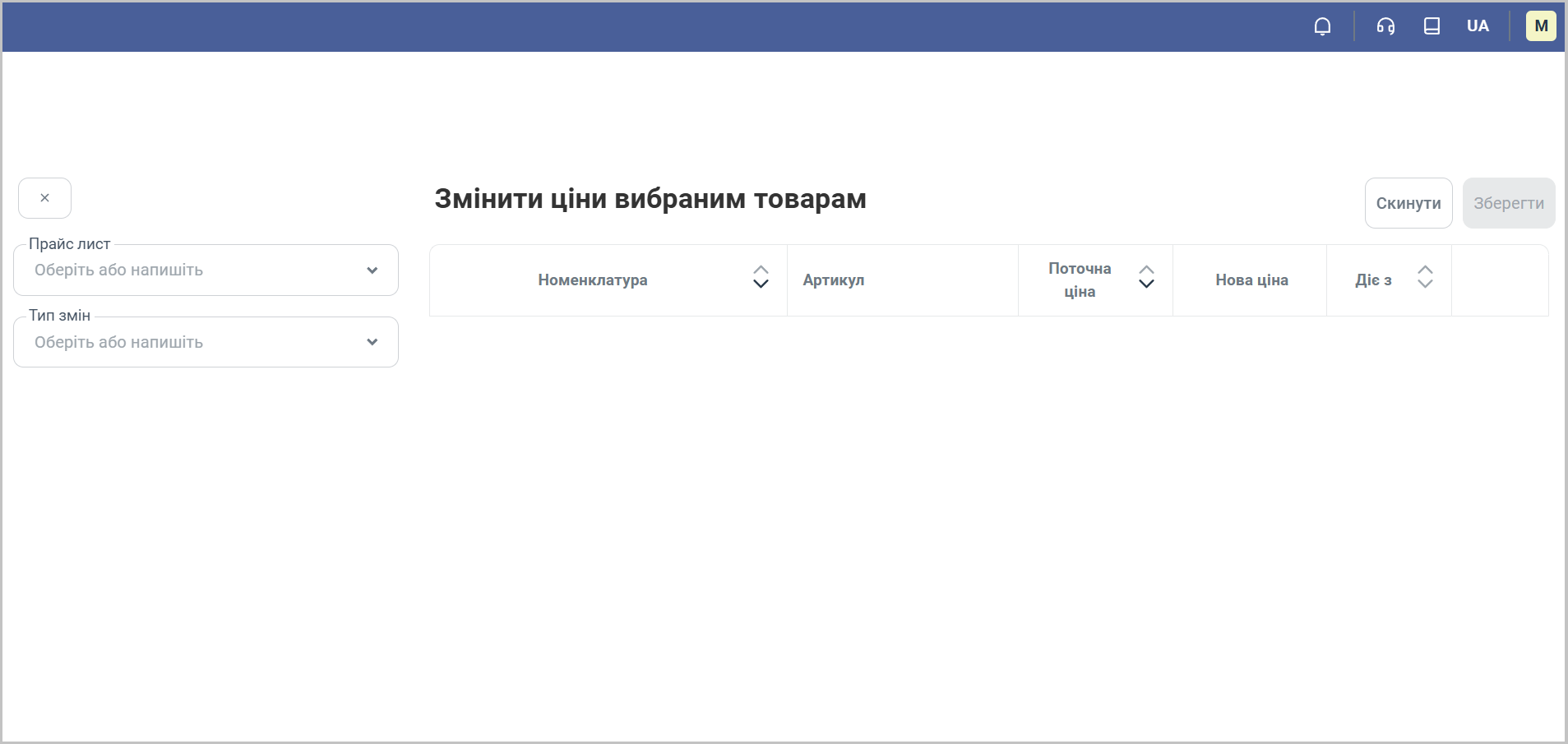The height and width of the screenshot is (744, 1568).
Task: Select the Нова ціна column header
Action: tap(1251, 280)
